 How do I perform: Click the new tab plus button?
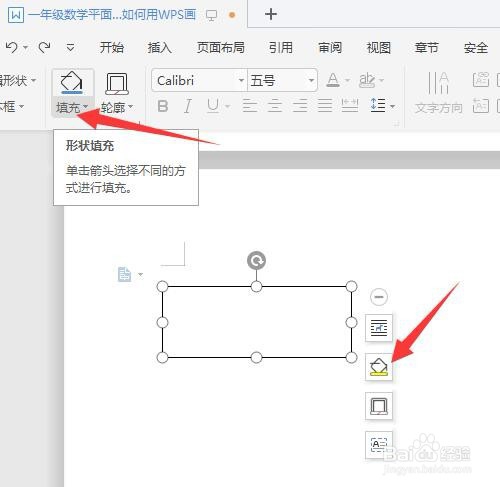271,14
